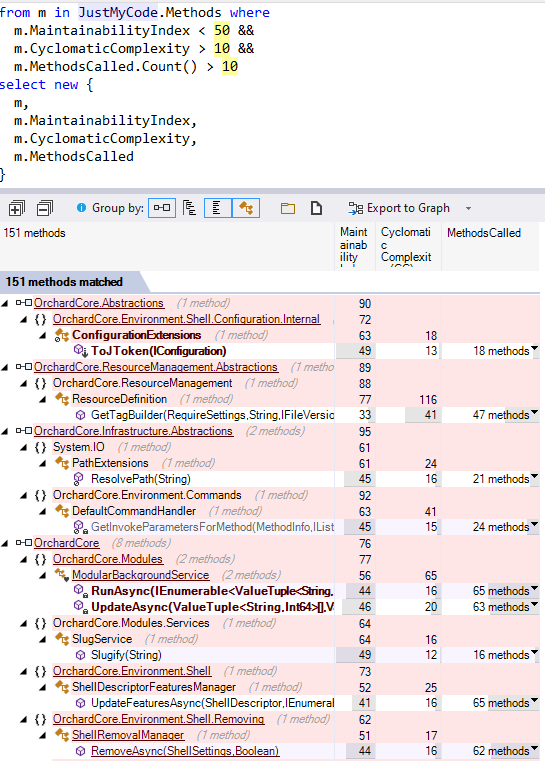Screen dimensions: 545x761
Task: Click the Collapse All icon
Action: coord(45,209)
